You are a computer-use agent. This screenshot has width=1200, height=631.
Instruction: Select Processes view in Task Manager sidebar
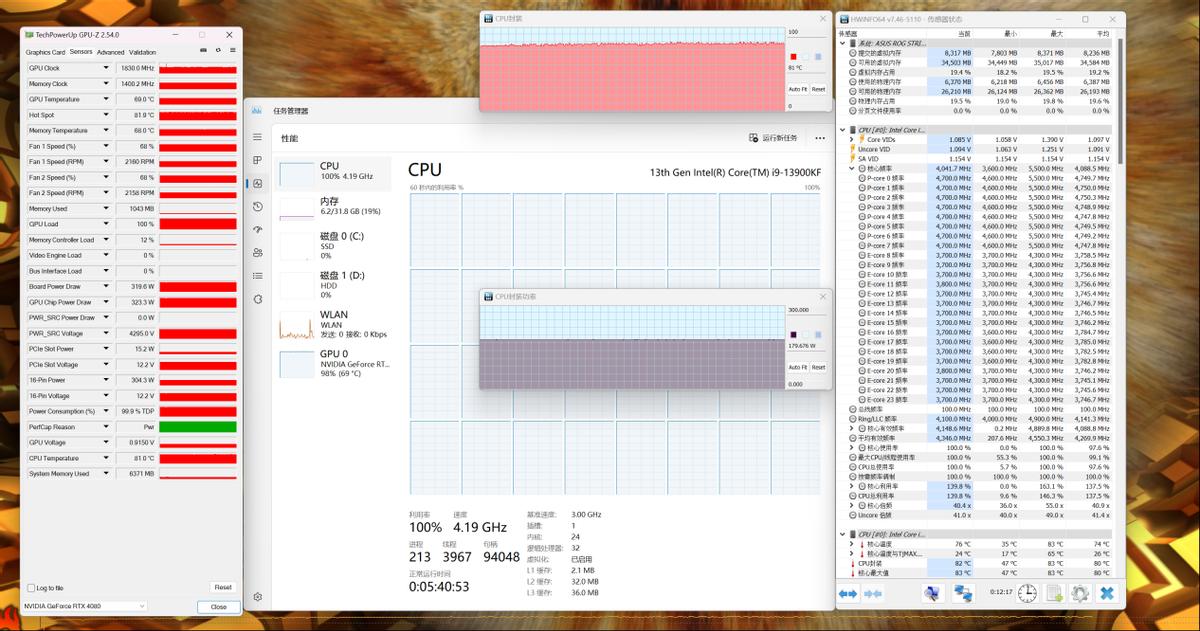point(258,158)
